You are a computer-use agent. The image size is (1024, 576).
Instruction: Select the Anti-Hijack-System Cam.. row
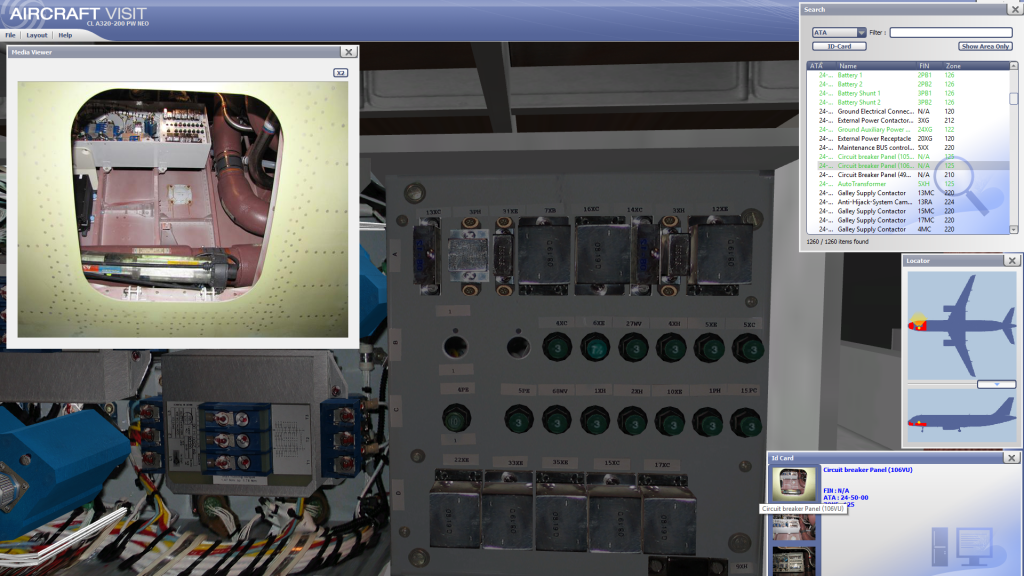click(908, 202)
